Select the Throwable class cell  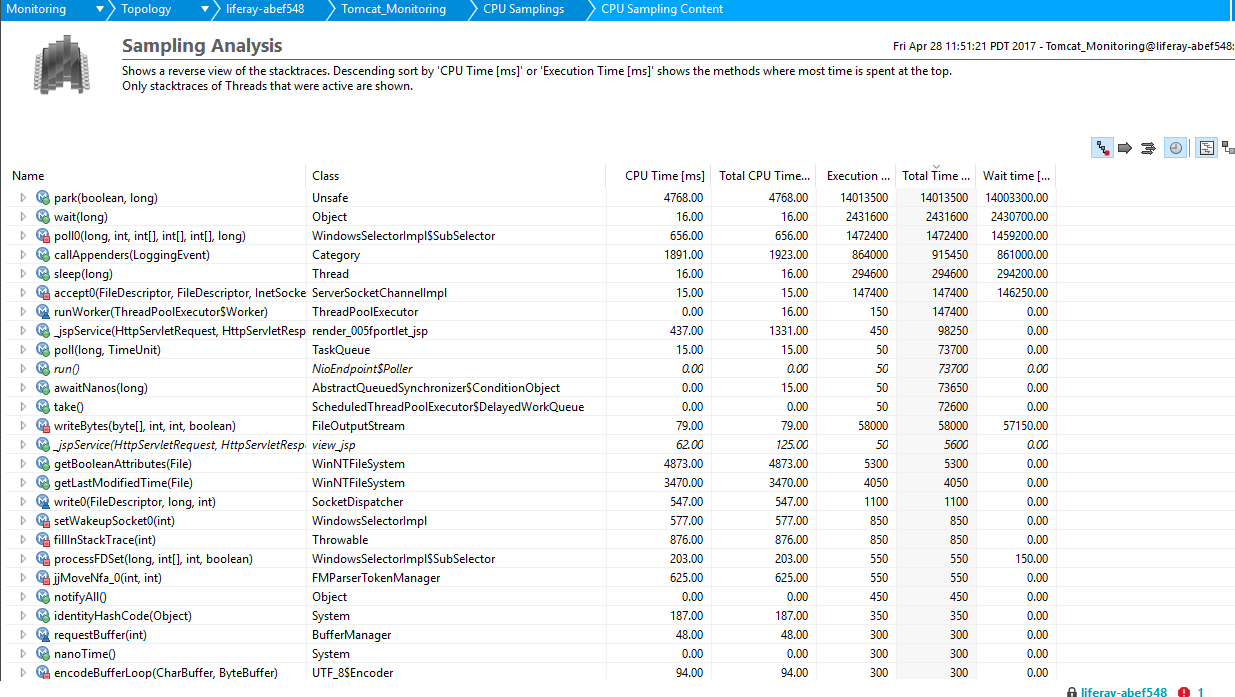point(340,540)
